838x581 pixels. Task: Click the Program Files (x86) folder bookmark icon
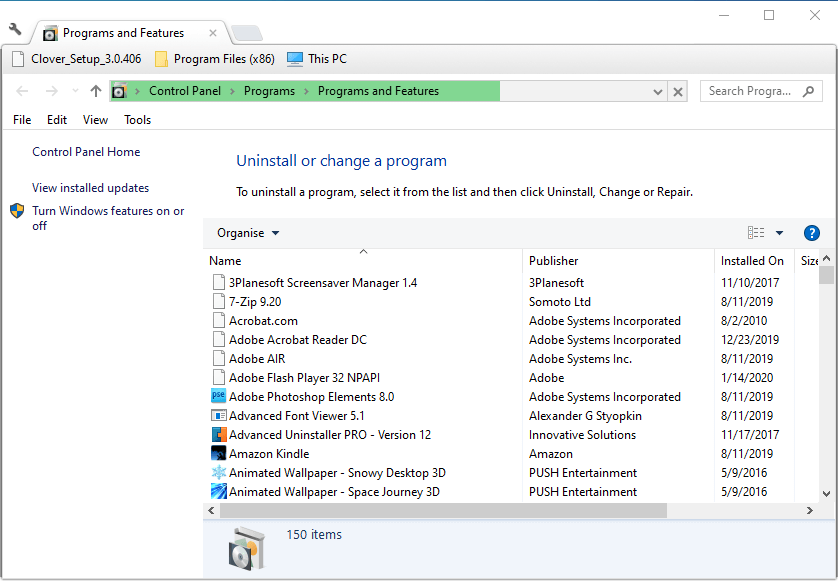[x=162, y=58]
